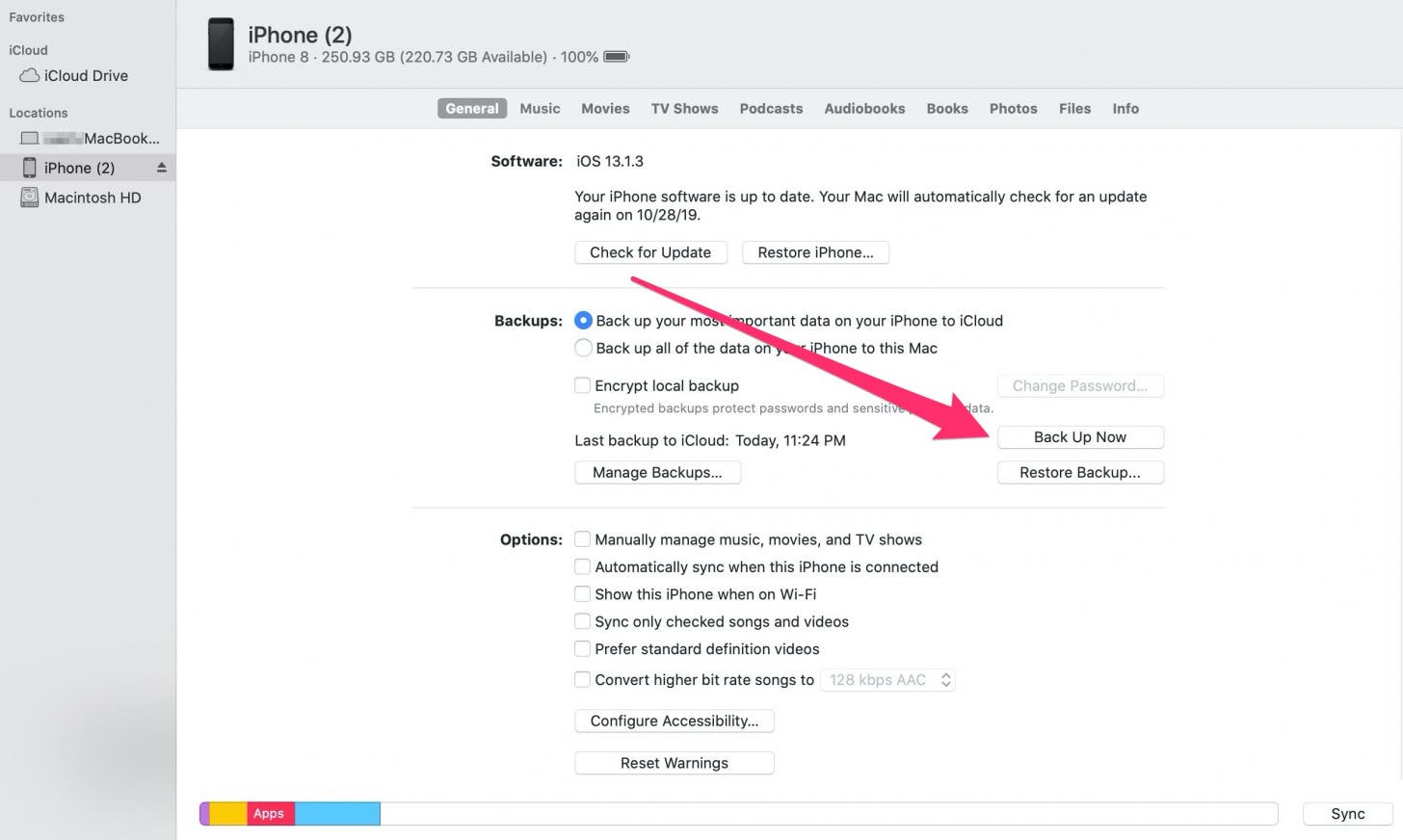
Task: Switch to the Music tab
Action: [540, 108]
